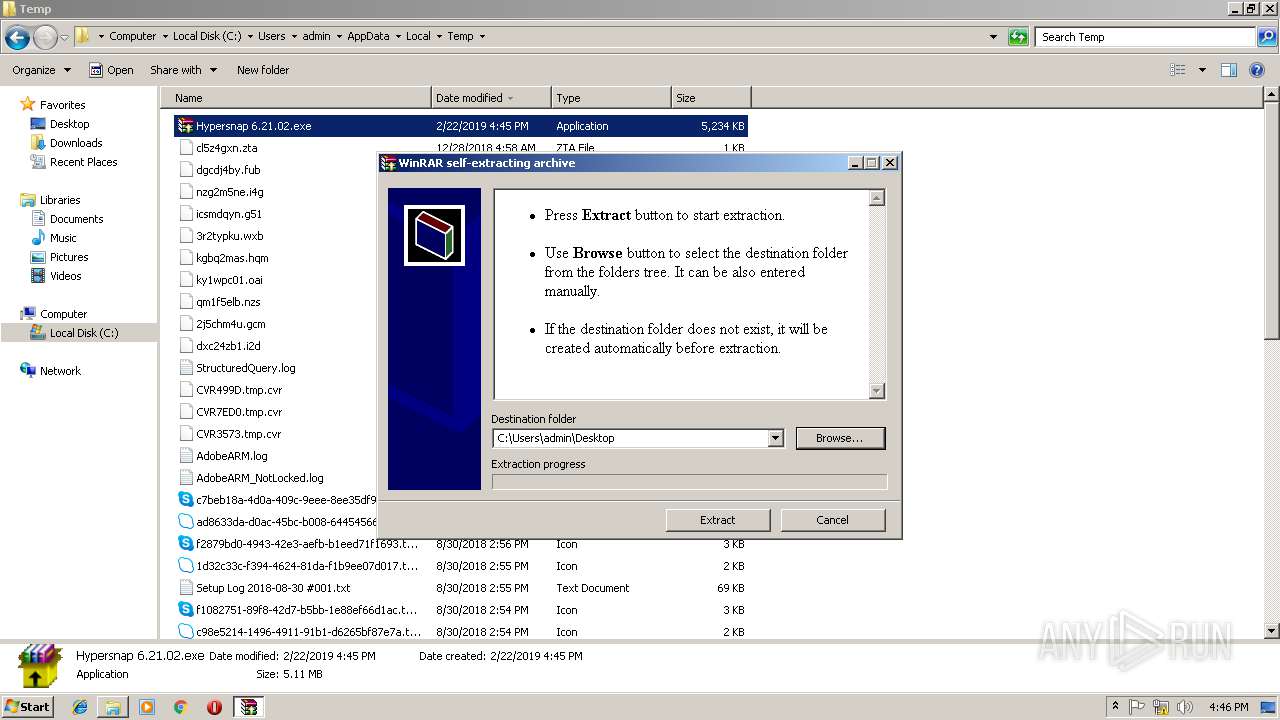Select Computer in the navigation pane

[x=63, y=314]
